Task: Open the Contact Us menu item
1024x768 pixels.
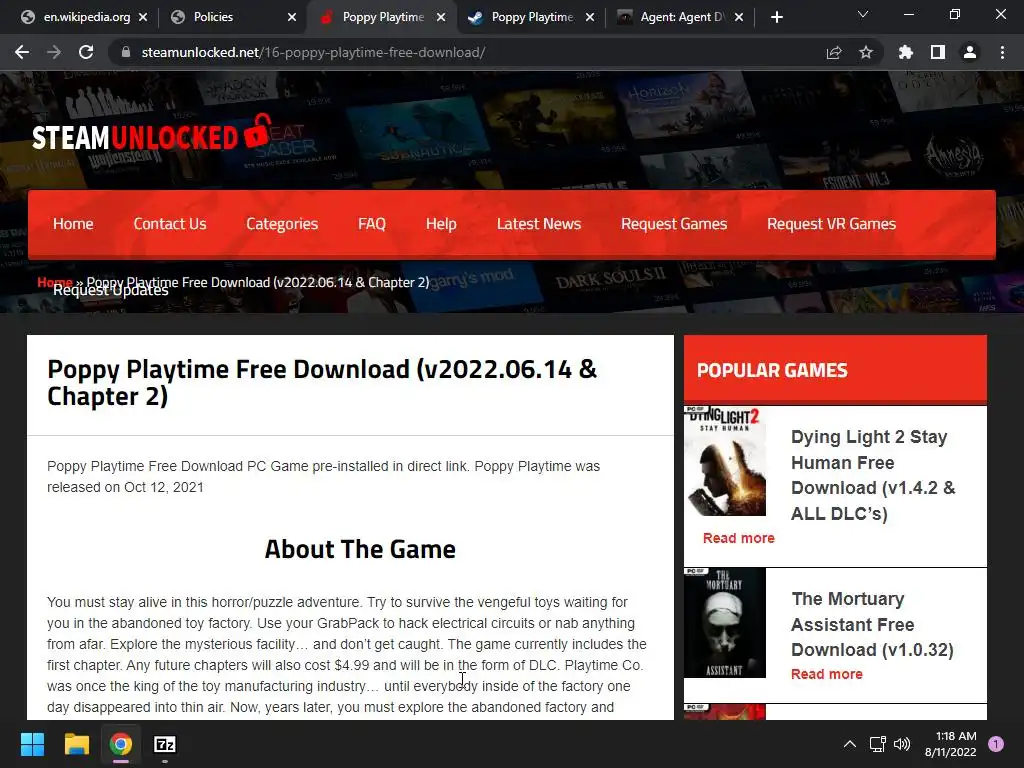Action: [170, 224]
